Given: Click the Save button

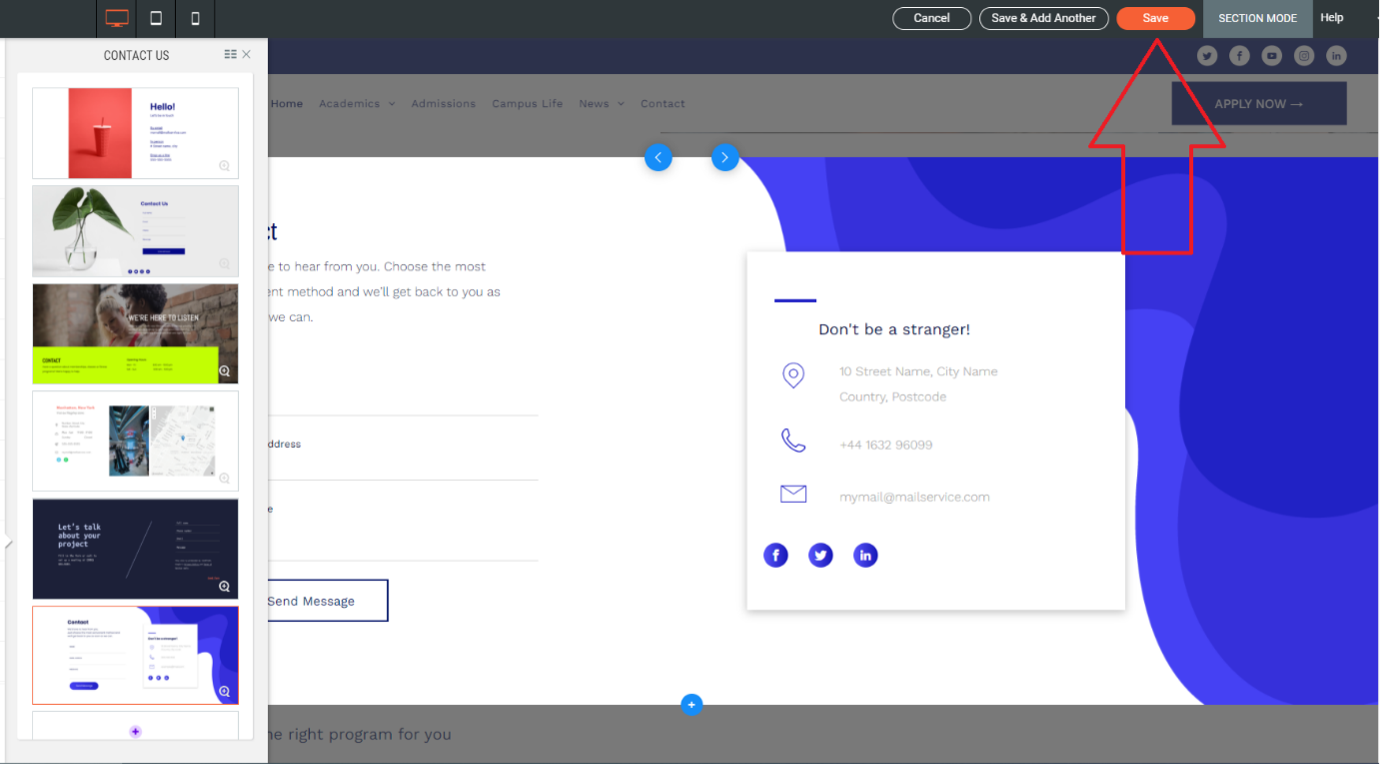Looking at the screenshot, I should pos(1155,17).
